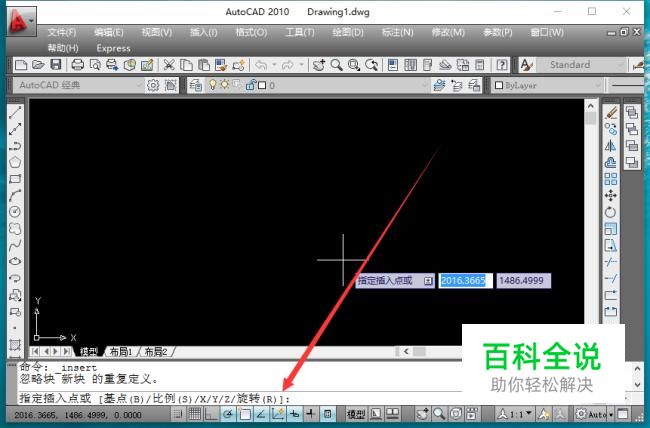650x428 pixels.
Task: Select the Circle draw tool
Action: (x=15, y=212)
